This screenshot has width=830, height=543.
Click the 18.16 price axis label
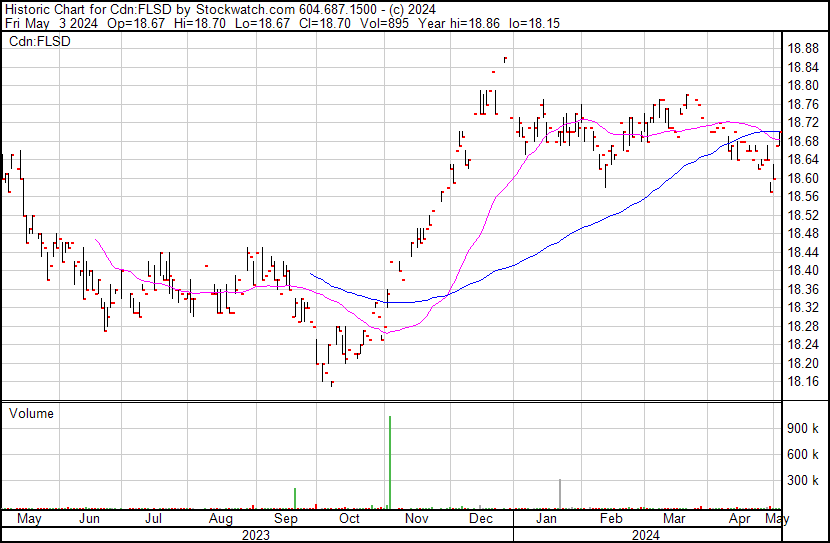click(804, 382)
